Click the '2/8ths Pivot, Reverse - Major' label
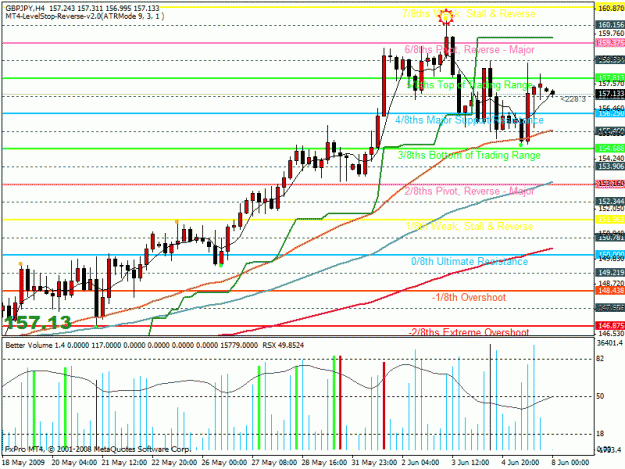This screenshot has height=469, width=625. (469, 191)
